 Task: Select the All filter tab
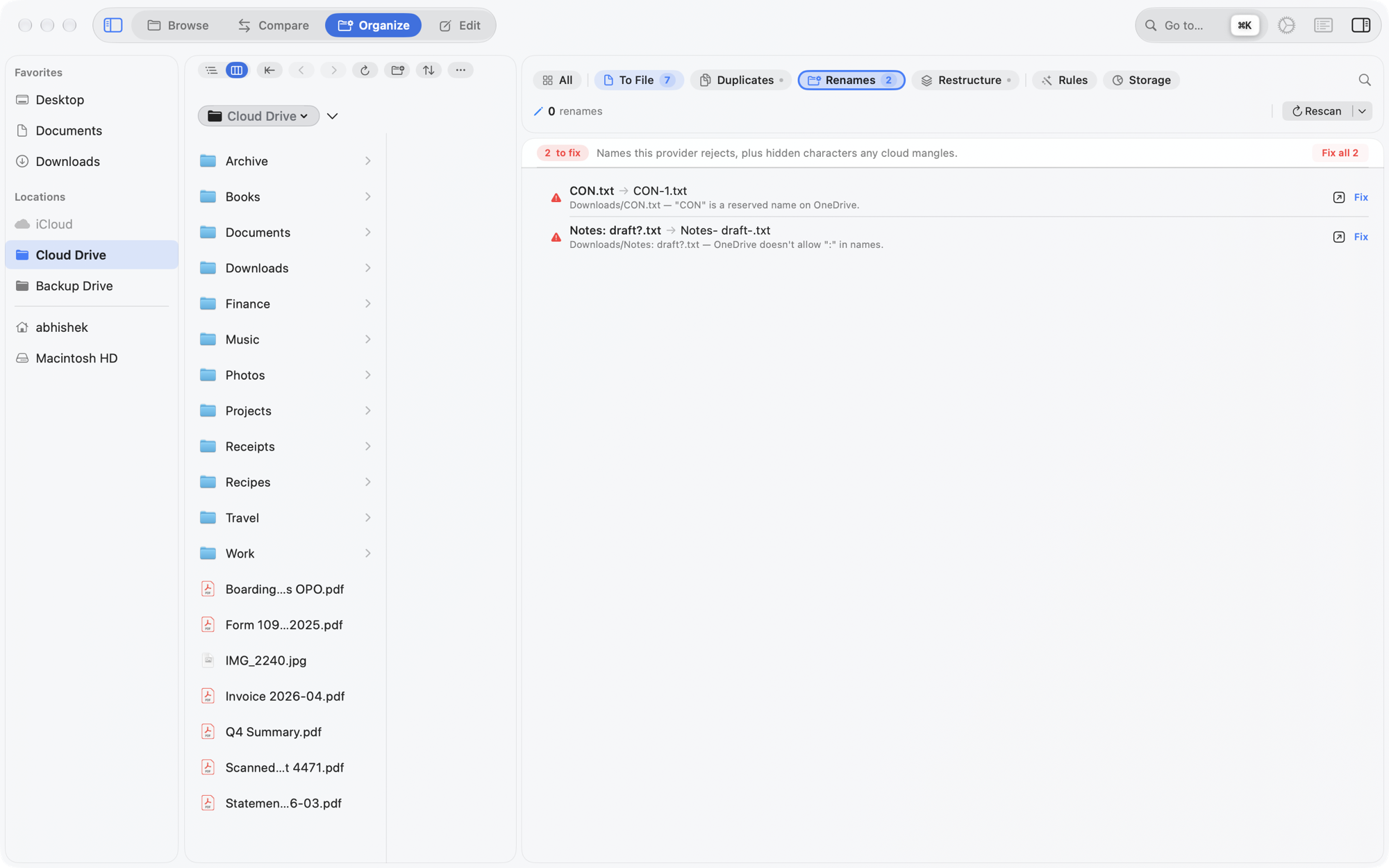point(557,80)
